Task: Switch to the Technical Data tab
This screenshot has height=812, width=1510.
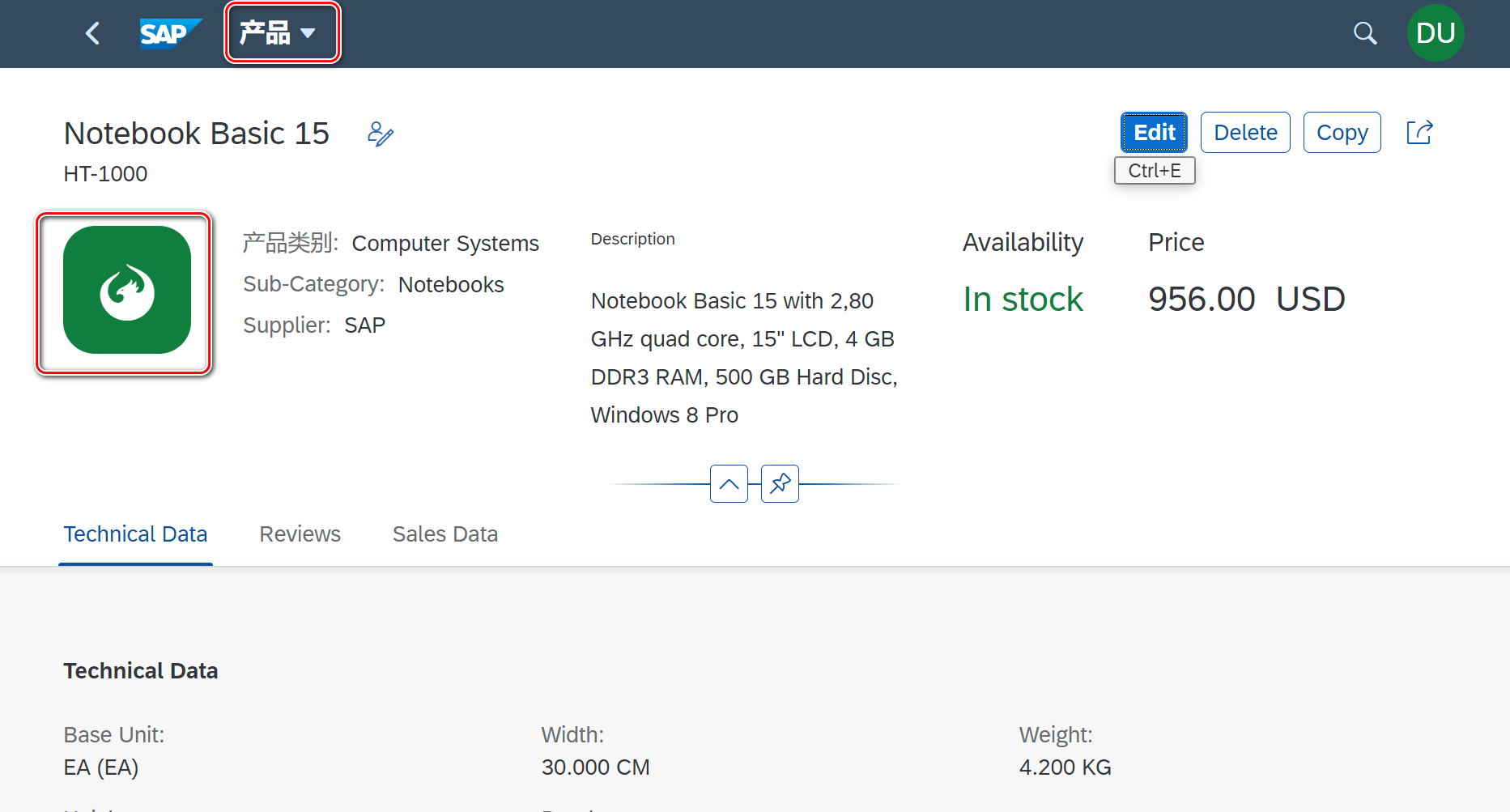Action: 135,534
